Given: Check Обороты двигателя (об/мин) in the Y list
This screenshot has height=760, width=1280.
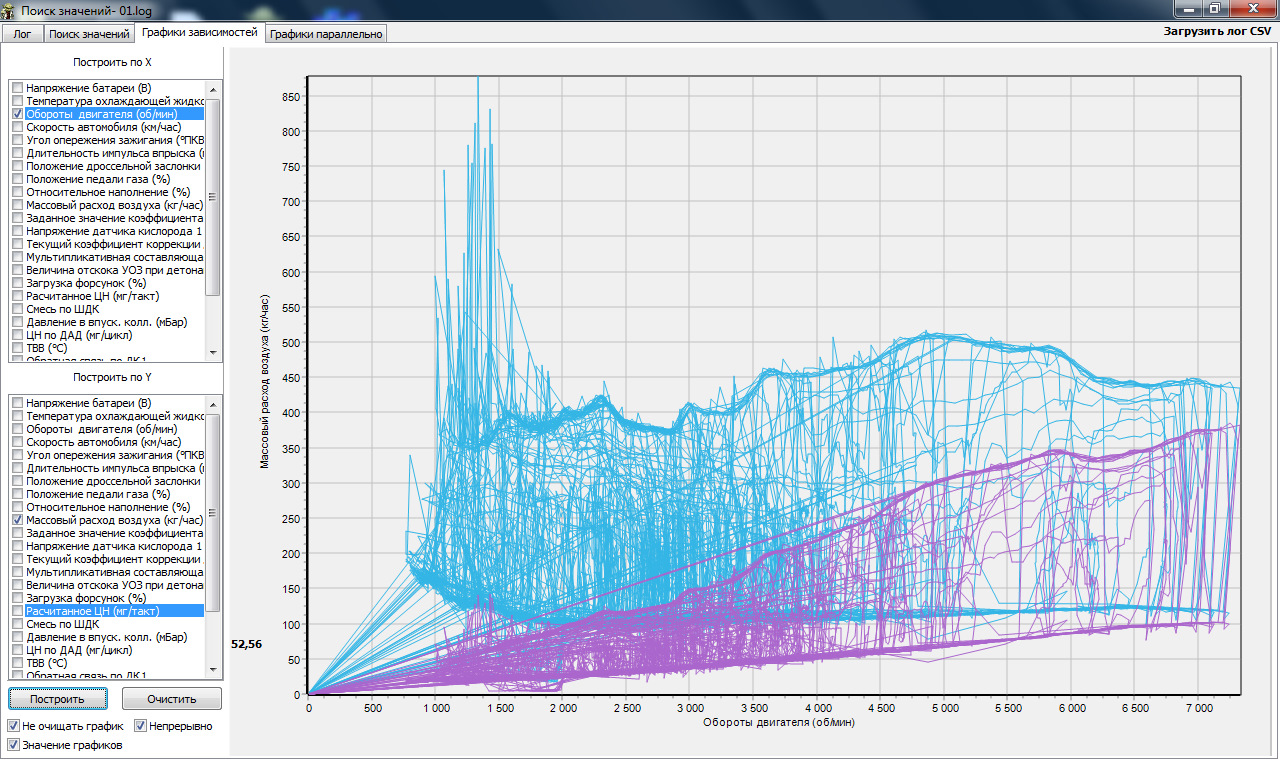Looking at the screenshot, I should click(17, 429).
